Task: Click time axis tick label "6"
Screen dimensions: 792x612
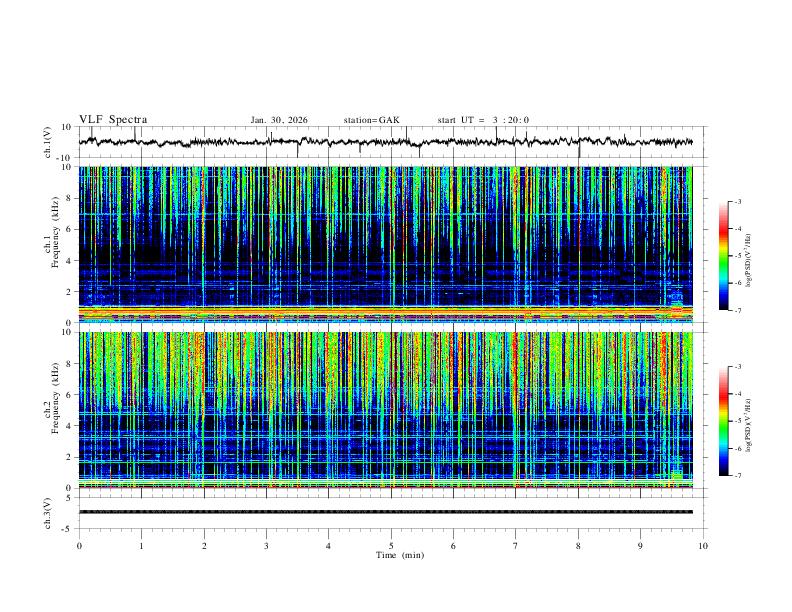Action: pyautogui.click(x=454, y=546)
